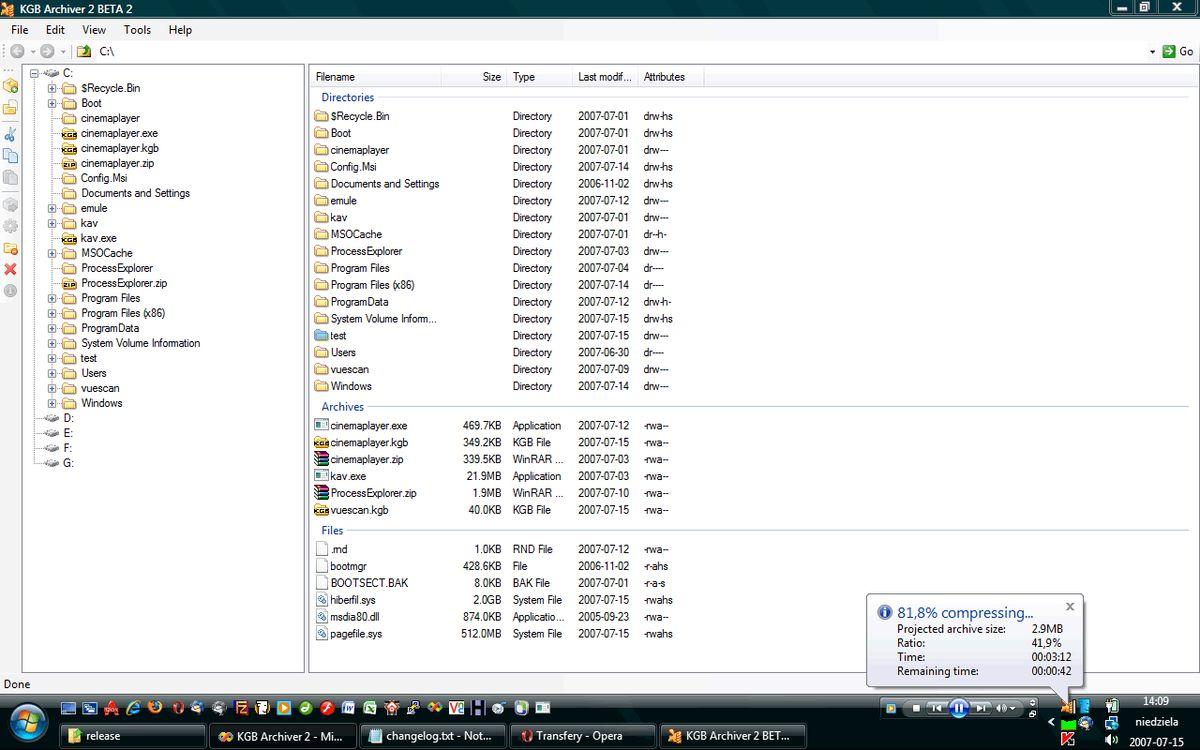1200x750 pixels.
Task: Sort by the Attributes column header
Action: click(x=670, y=77)
